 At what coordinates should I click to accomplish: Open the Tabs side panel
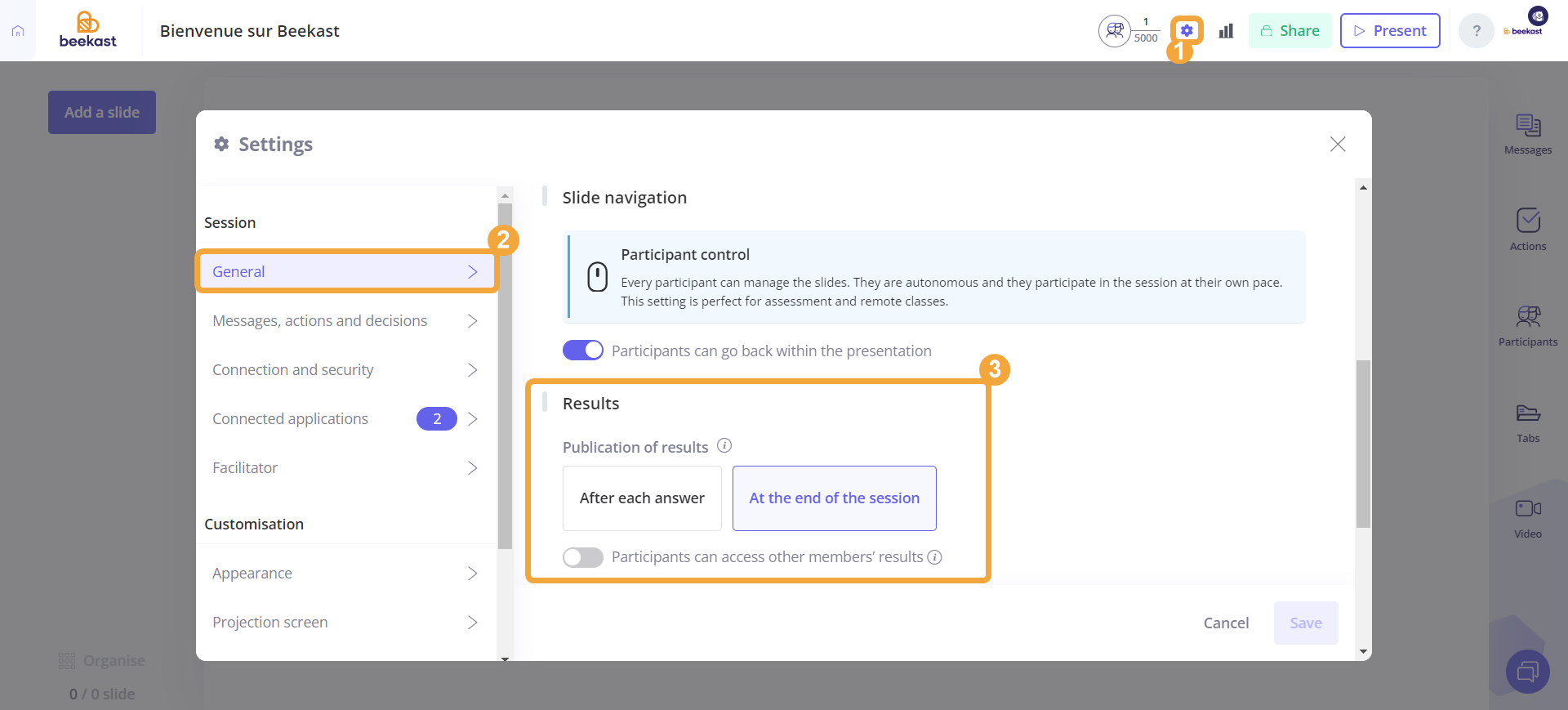(1528, 422)
